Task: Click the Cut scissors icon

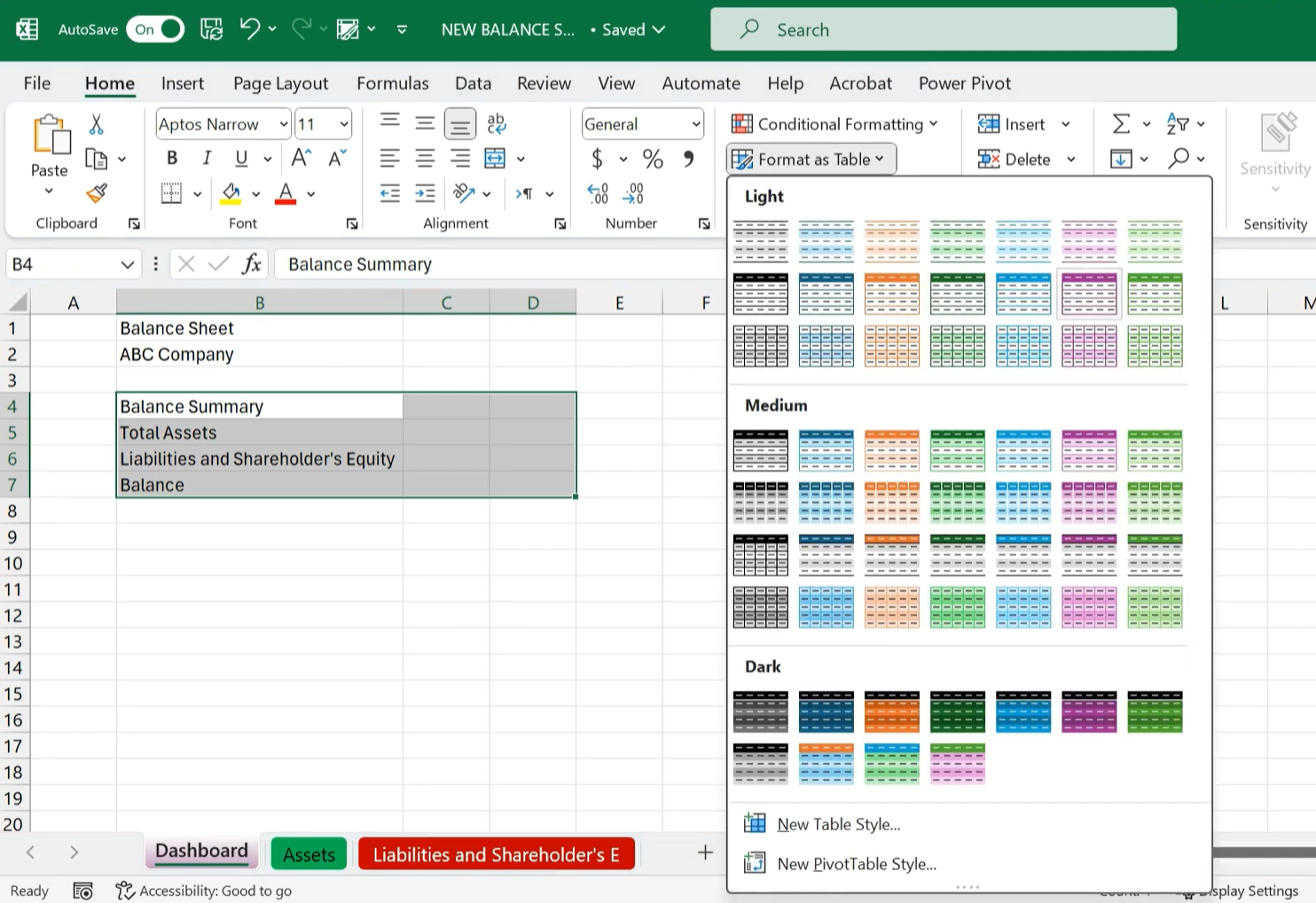Action: point(97,124)
